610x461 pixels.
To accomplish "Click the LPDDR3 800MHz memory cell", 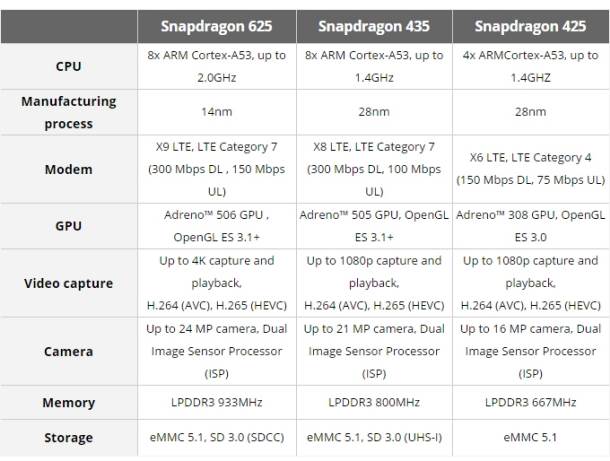I will 374,402.
